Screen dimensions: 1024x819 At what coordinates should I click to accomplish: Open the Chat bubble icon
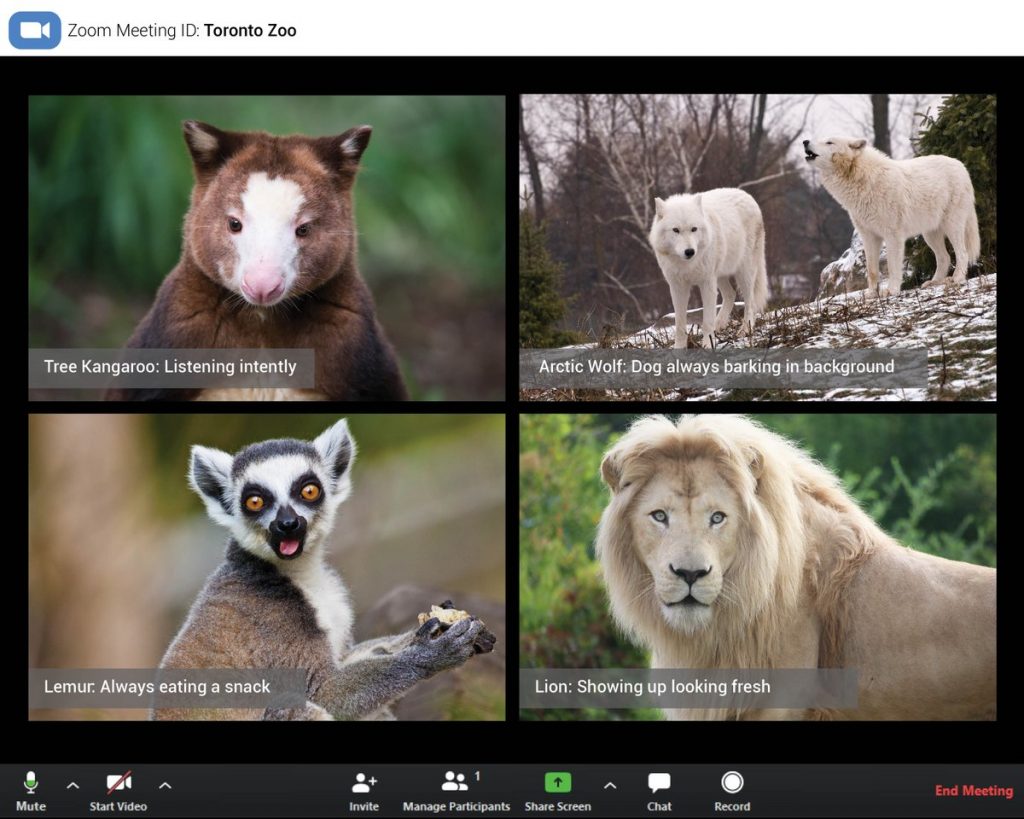click(x=659, y=783)
